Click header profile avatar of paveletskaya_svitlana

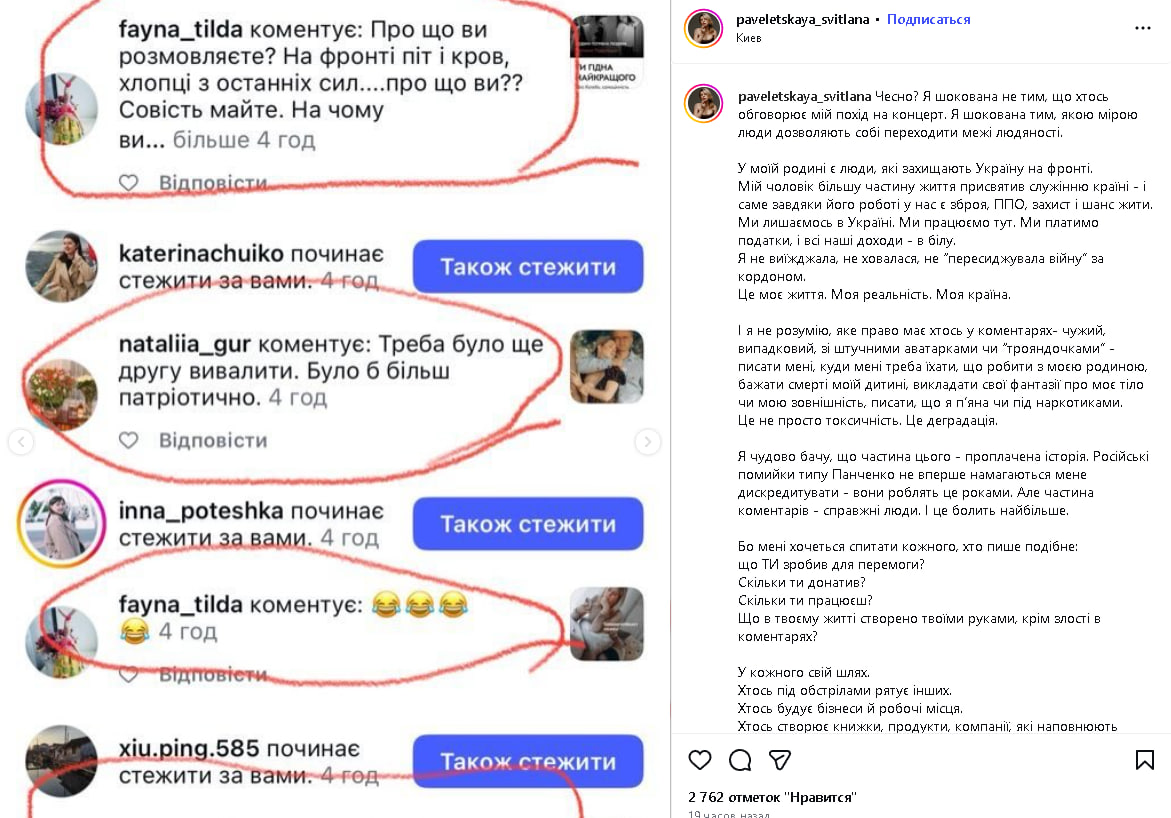point(703,28)
